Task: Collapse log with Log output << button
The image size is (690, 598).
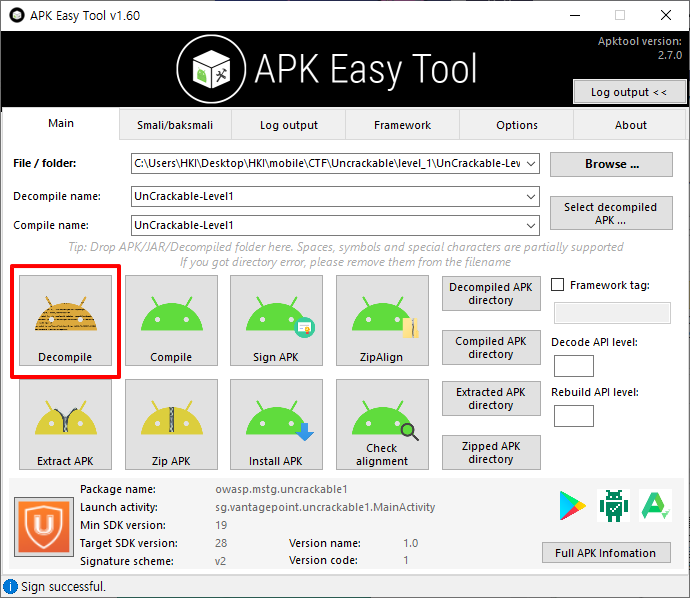Action: [629, 92]
